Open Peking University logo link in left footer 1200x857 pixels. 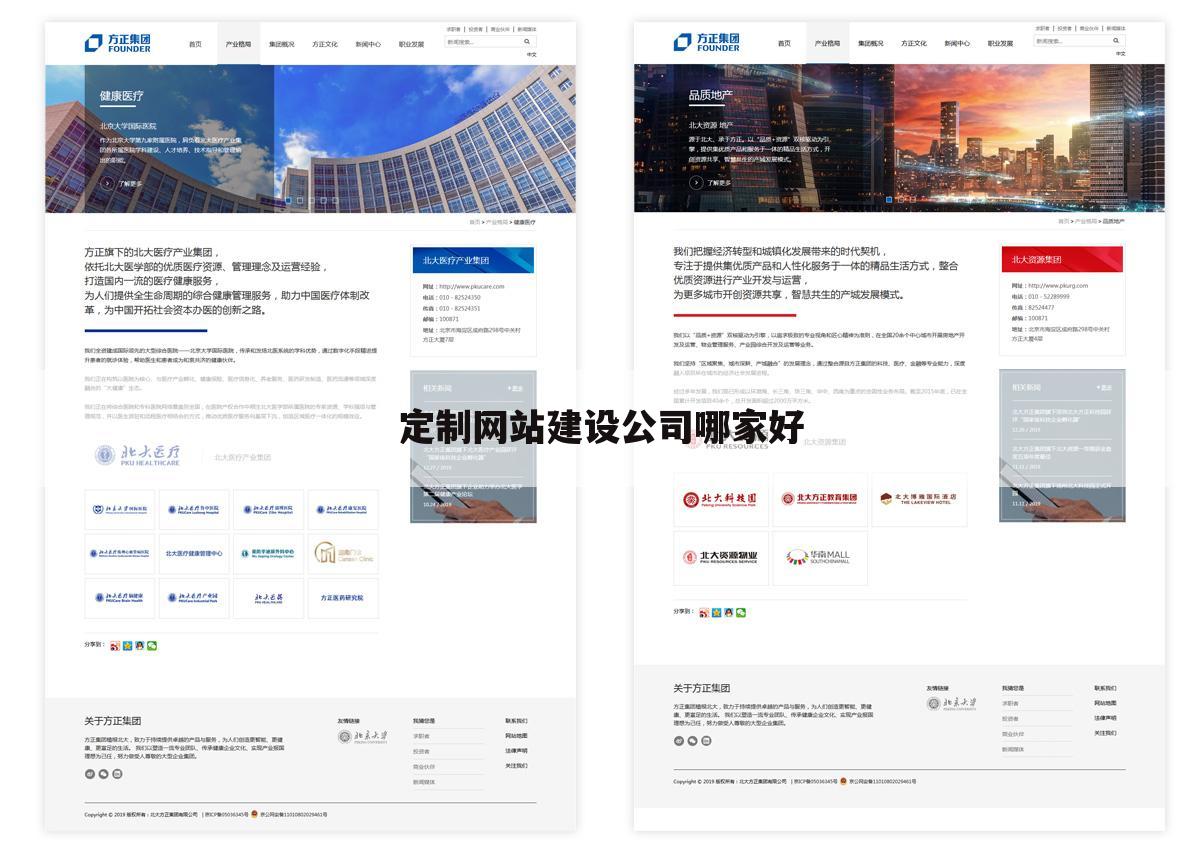click(361, 737)
